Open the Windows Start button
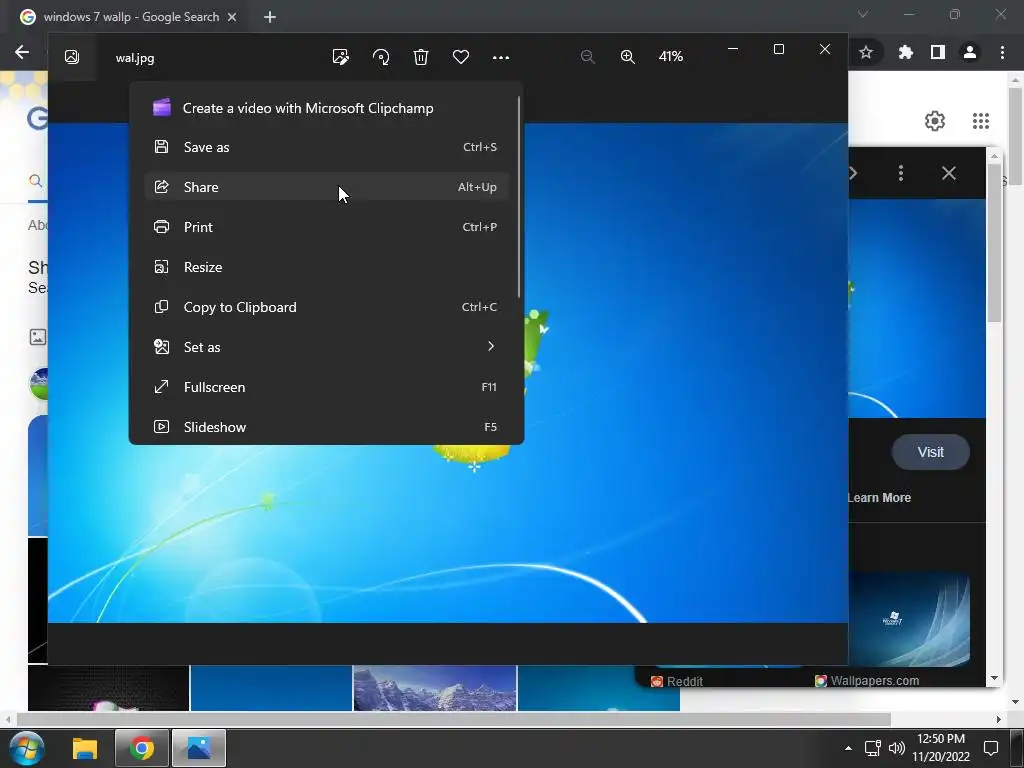Image resolution: width=1024 pixels, height=768 pixels. pyautogui.click(x=26, y=748)
